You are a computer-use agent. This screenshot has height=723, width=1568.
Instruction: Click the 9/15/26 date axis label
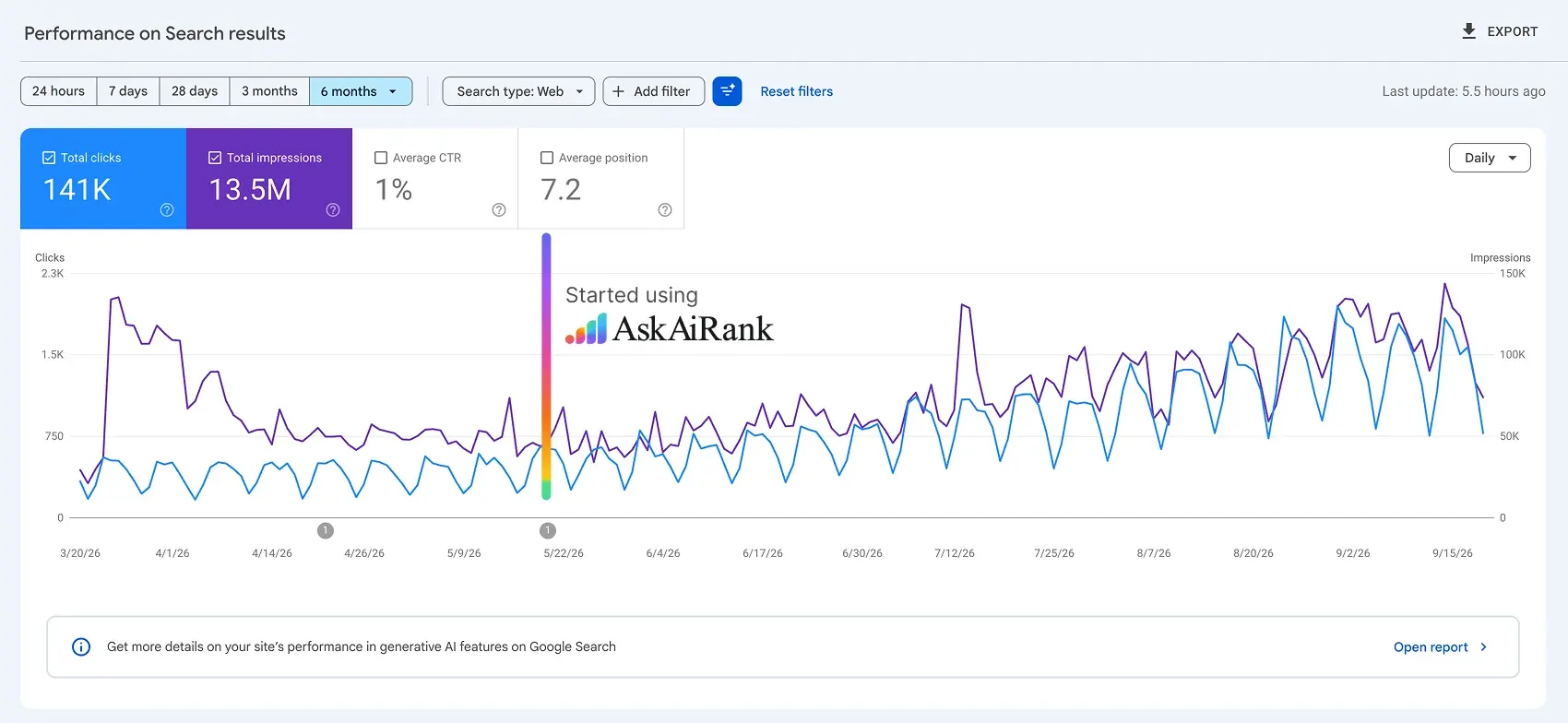[1453, 553]
